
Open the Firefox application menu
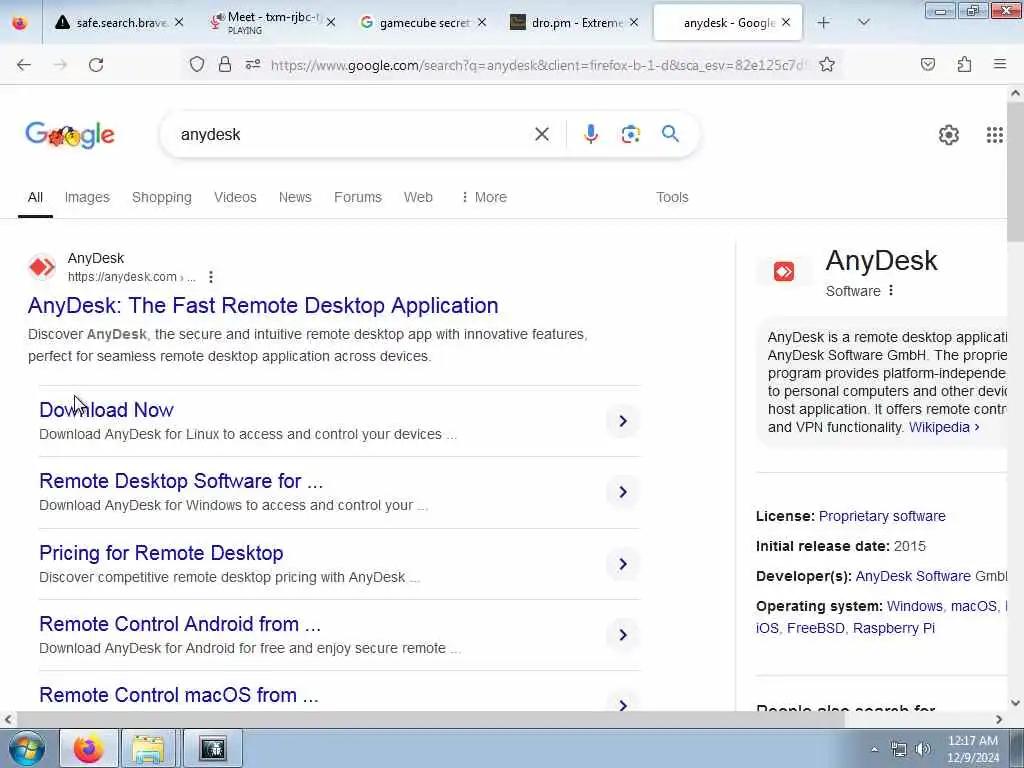[x=1000, y=64]
